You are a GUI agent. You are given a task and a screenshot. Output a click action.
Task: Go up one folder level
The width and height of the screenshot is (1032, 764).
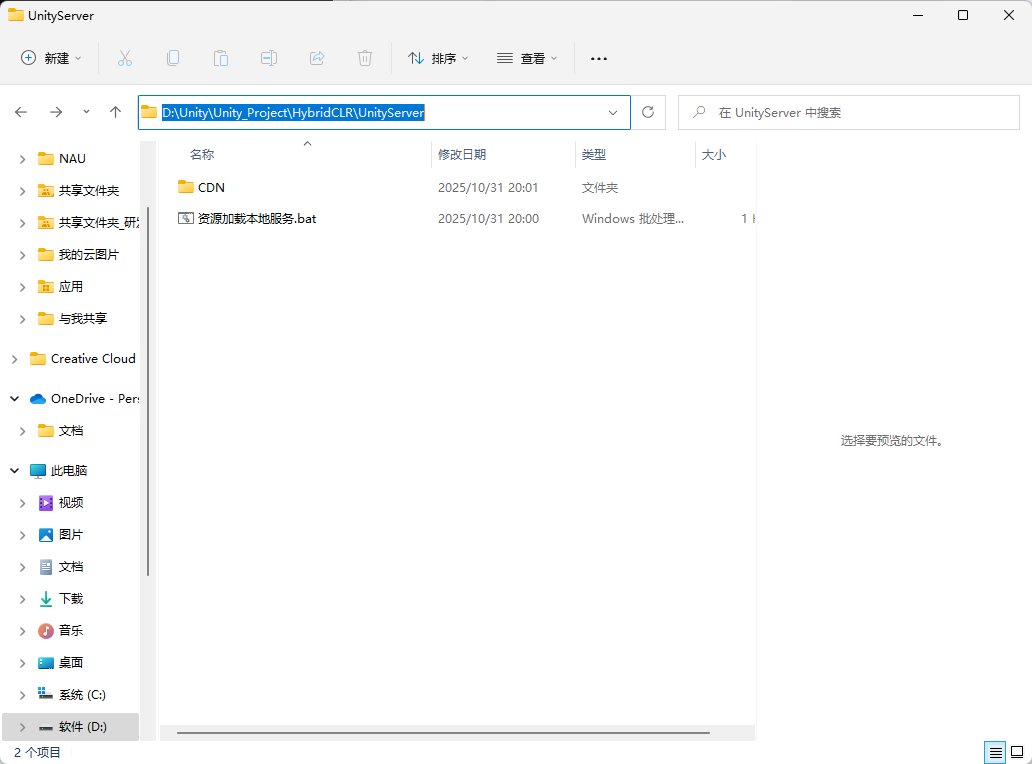(x=115, y=112)
